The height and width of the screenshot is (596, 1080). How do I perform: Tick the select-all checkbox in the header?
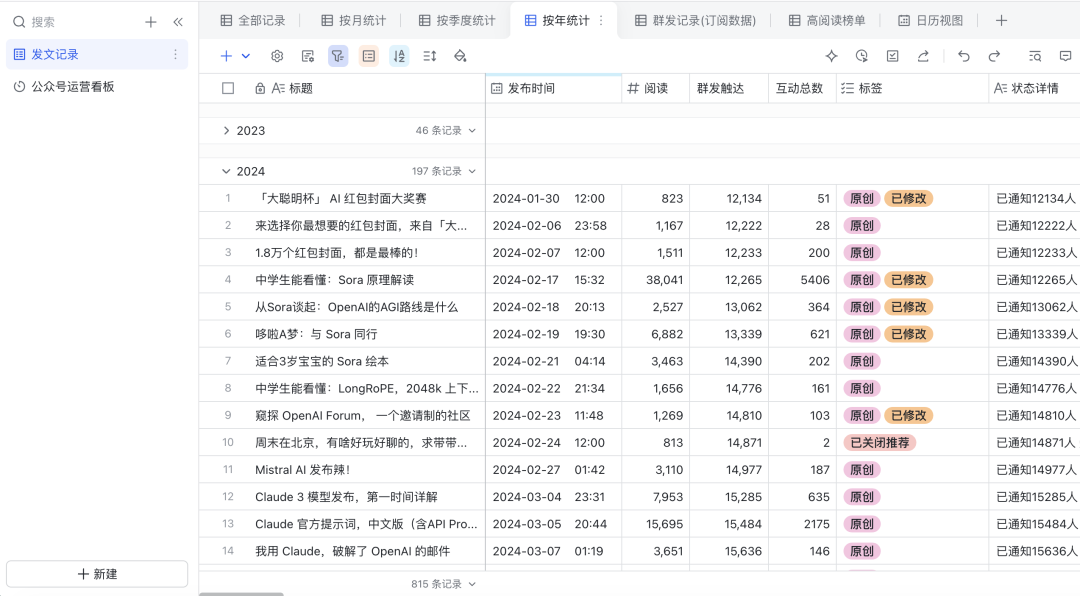click(228, 88)
